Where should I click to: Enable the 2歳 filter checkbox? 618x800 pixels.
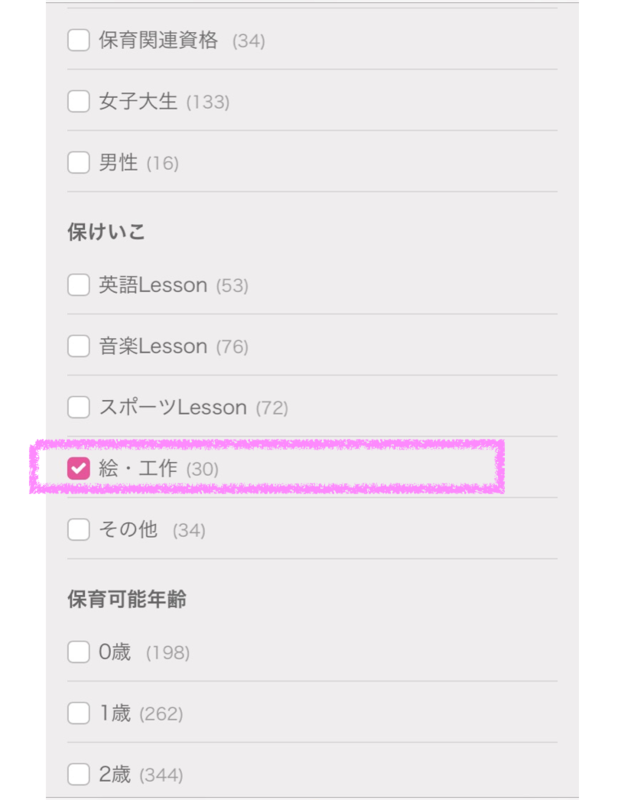(x=78, y=774)
